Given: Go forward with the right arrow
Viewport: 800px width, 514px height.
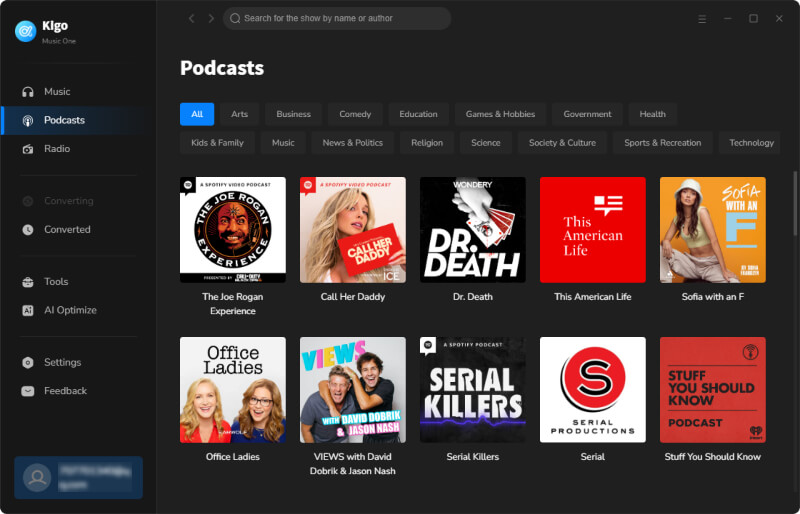Looking at the screenshot, I should (x=211, y=18).
